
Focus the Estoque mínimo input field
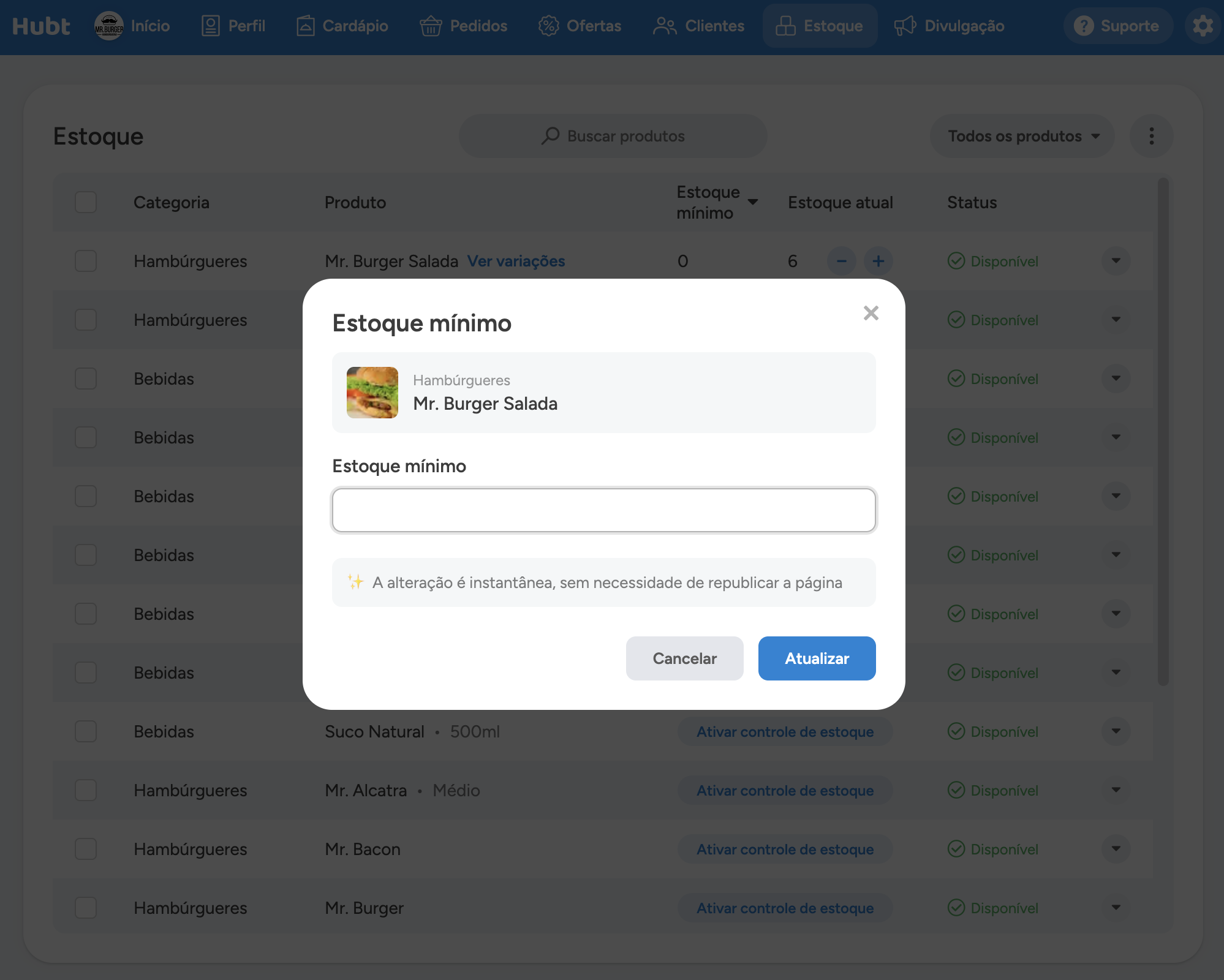pyautogui.click(x=604, y=510)
